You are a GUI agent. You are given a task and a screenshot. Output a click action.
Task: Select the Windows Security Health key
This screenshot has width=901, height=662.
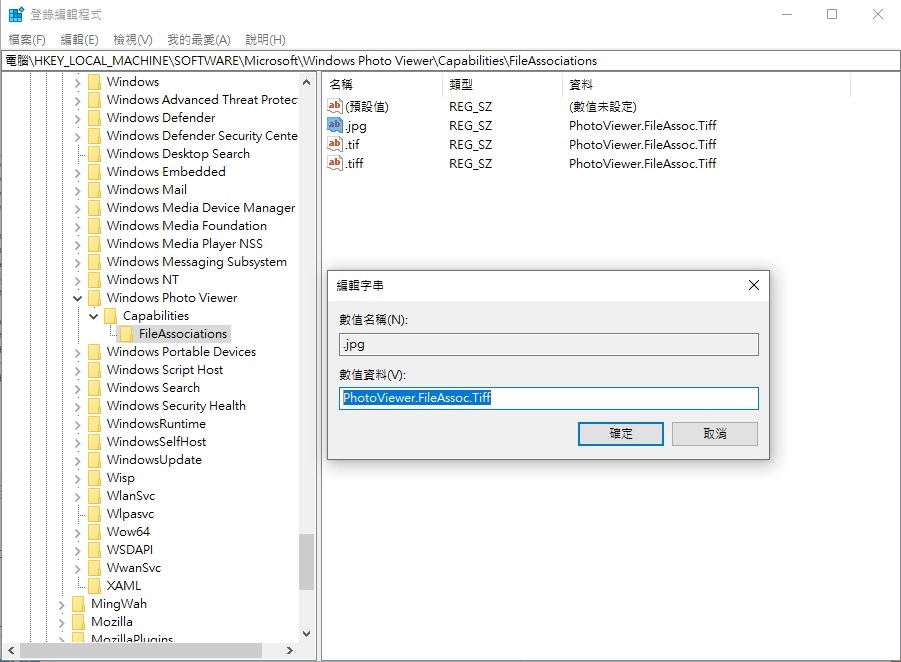[x=176, y=406]
